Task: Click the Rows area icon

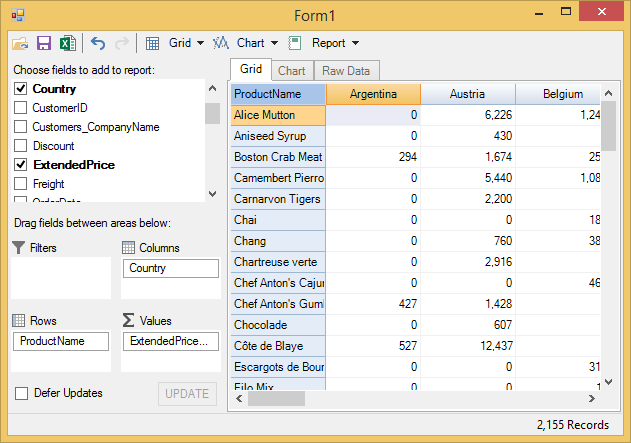Action: [x=19, y=320]
